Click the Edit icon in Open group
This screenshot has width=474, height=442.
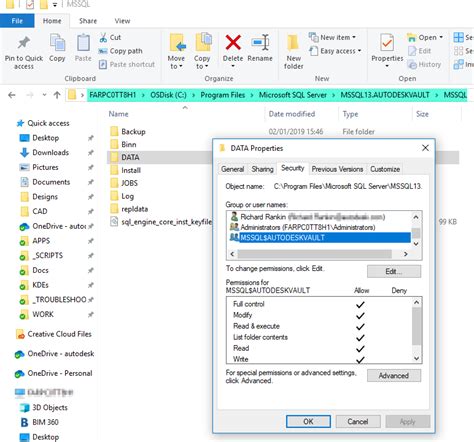coord(413,51)
